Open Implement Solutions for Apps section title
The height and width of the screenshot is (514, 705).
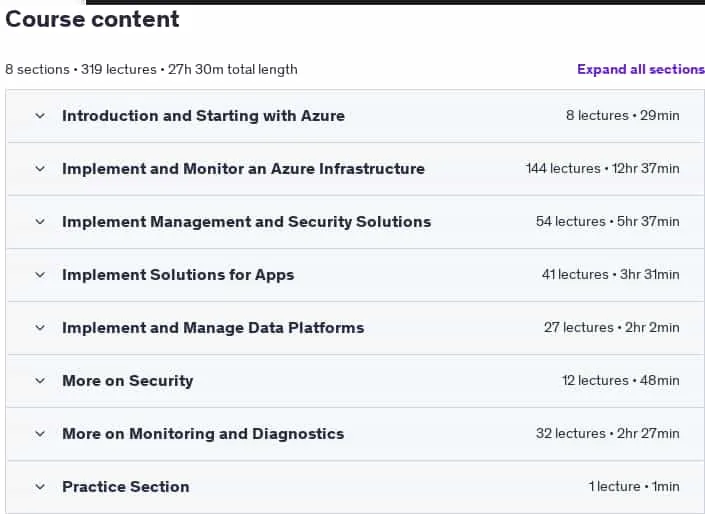point(178,275)
